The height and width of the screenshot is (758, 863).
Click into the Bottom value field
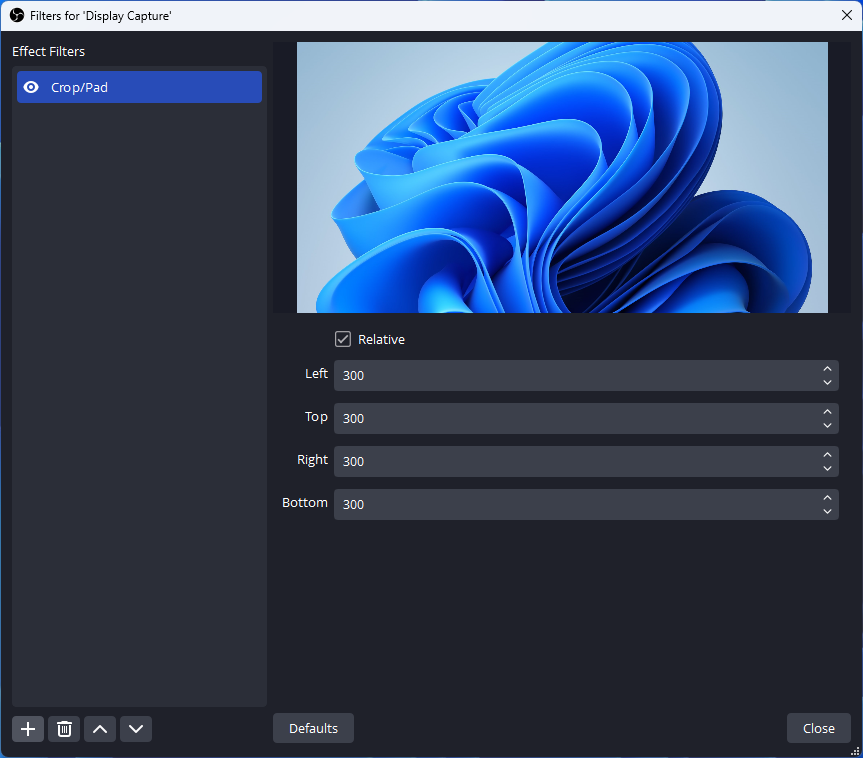coord(570,505)
